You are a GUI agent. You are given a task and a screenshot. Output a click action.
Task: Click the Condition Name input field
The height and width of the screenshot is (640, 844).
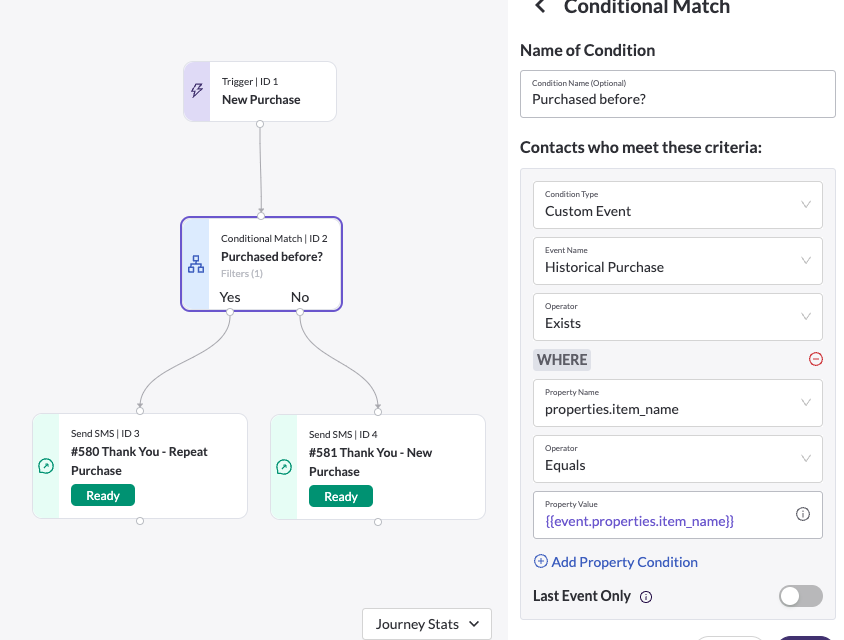678,94
